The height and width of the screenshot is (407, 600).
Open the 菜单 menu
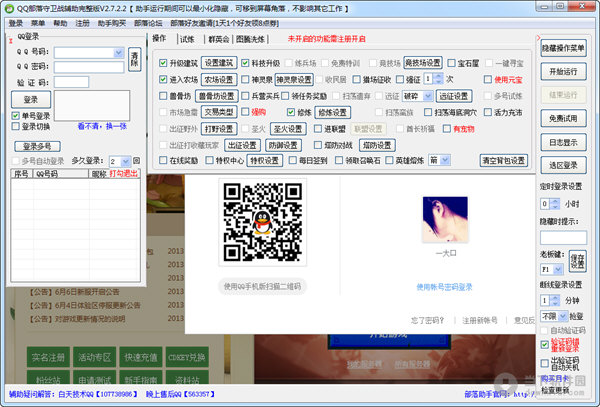pyautogui.click(x=38, y=23)
